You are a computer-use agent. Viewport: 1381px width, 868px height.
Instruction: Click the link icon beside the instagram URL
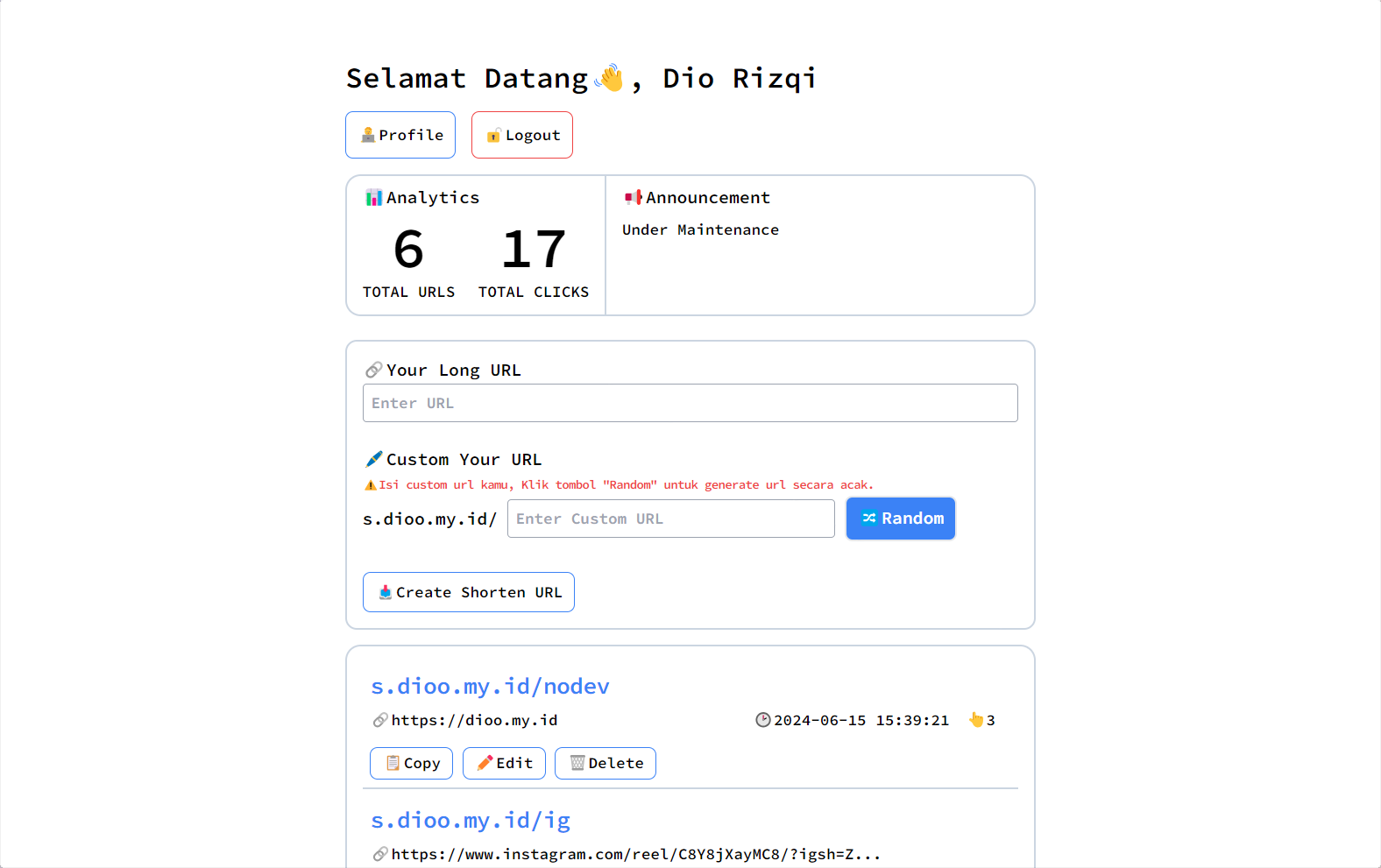[380, 854]
